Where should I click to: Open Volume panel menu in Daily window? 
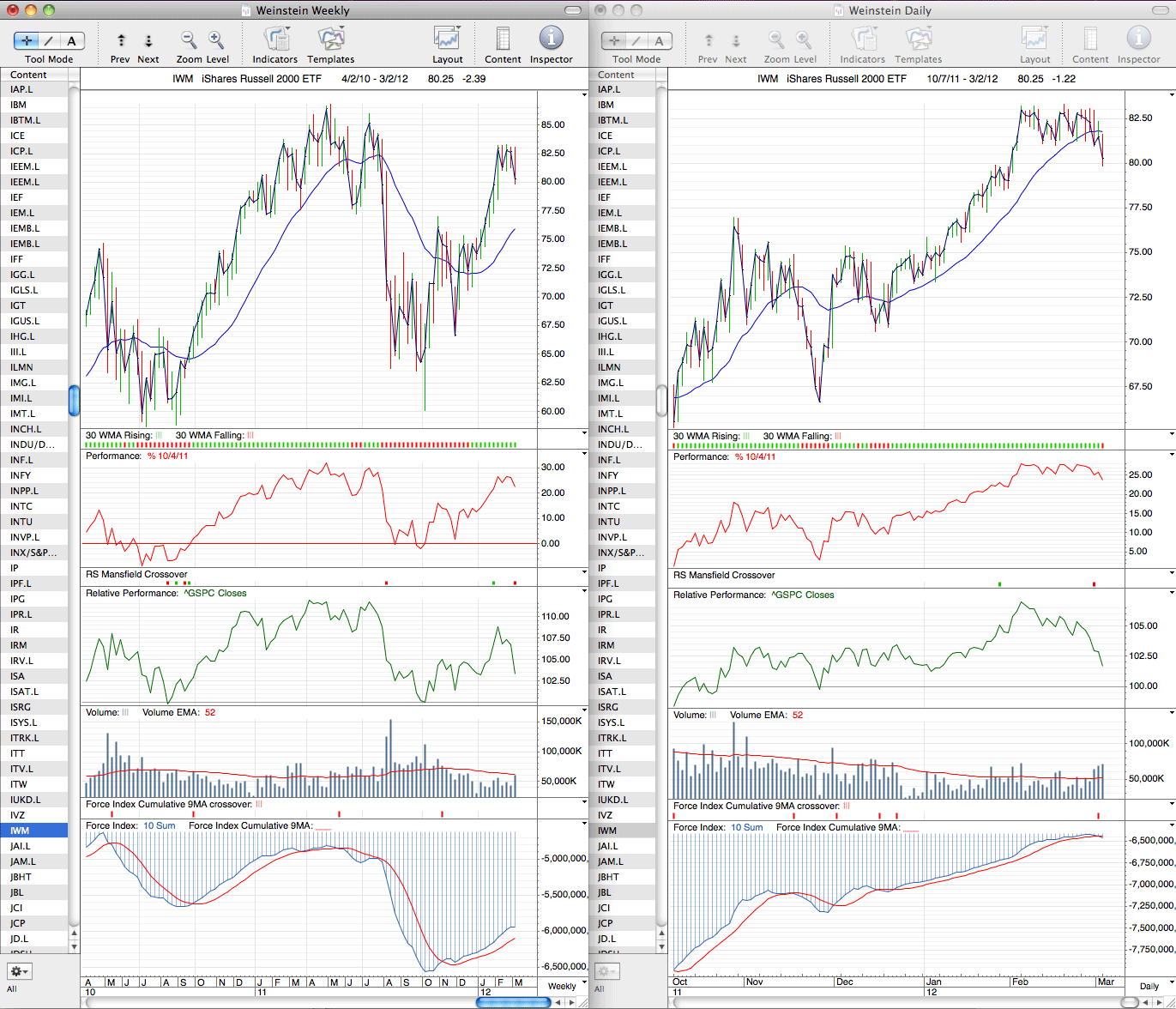[1172, 713]
